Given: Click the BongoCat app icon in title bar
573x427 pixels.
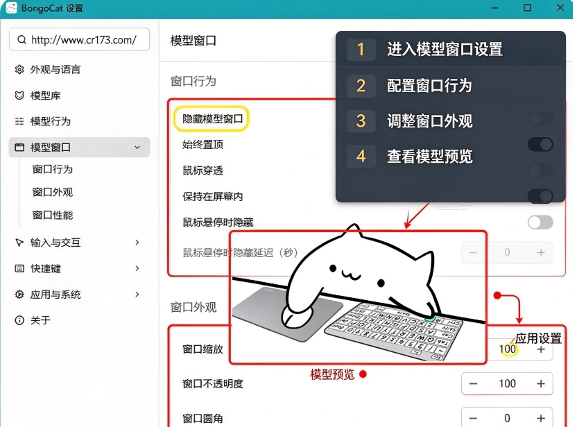Looking at the screenshot, I should pos(11,8).
